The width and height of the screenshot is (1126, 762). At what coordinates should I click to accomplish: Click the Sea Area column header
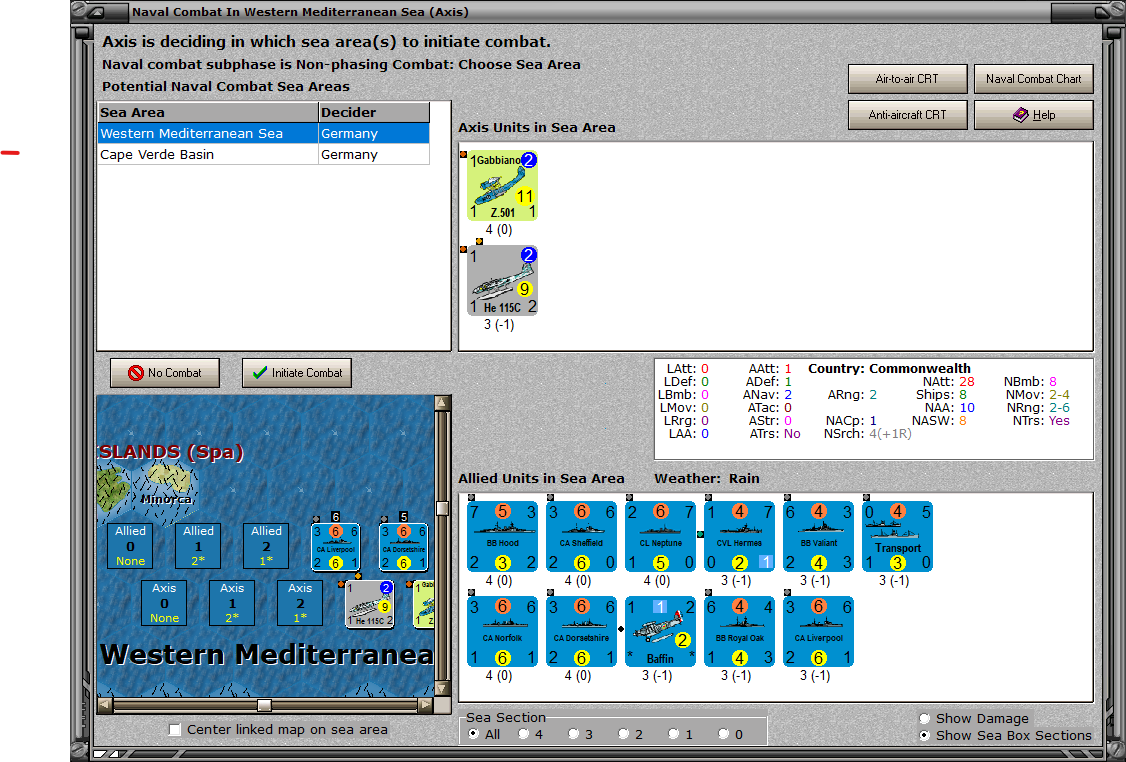pos(208,112)
